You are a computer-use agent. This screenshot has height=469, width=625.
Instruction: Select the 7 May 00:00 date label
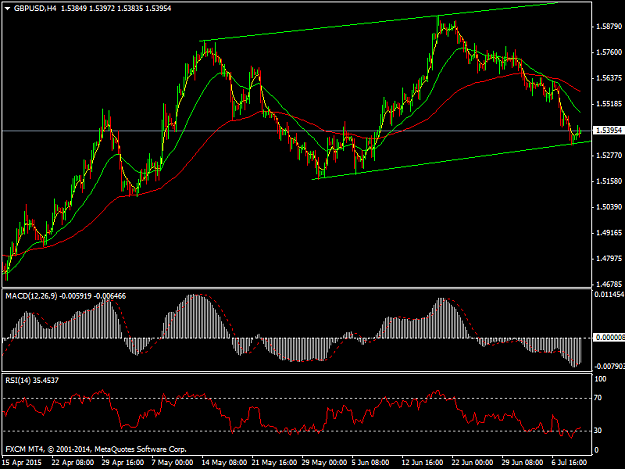coord(172,463)
